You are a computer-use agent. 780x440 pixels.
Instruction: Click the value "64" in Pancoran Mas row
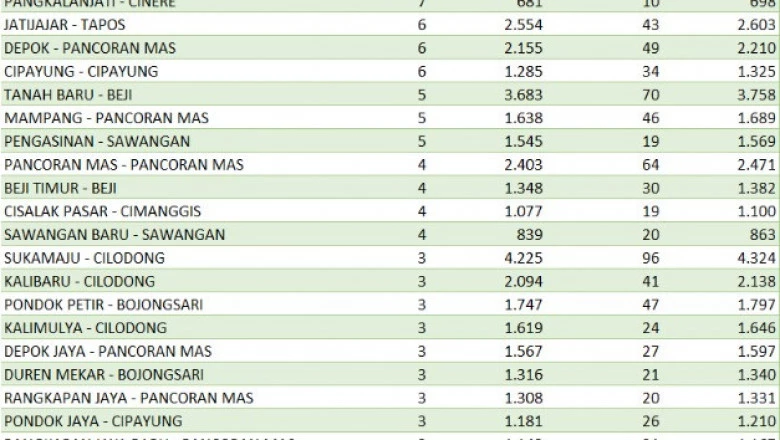tap(651, 165)
